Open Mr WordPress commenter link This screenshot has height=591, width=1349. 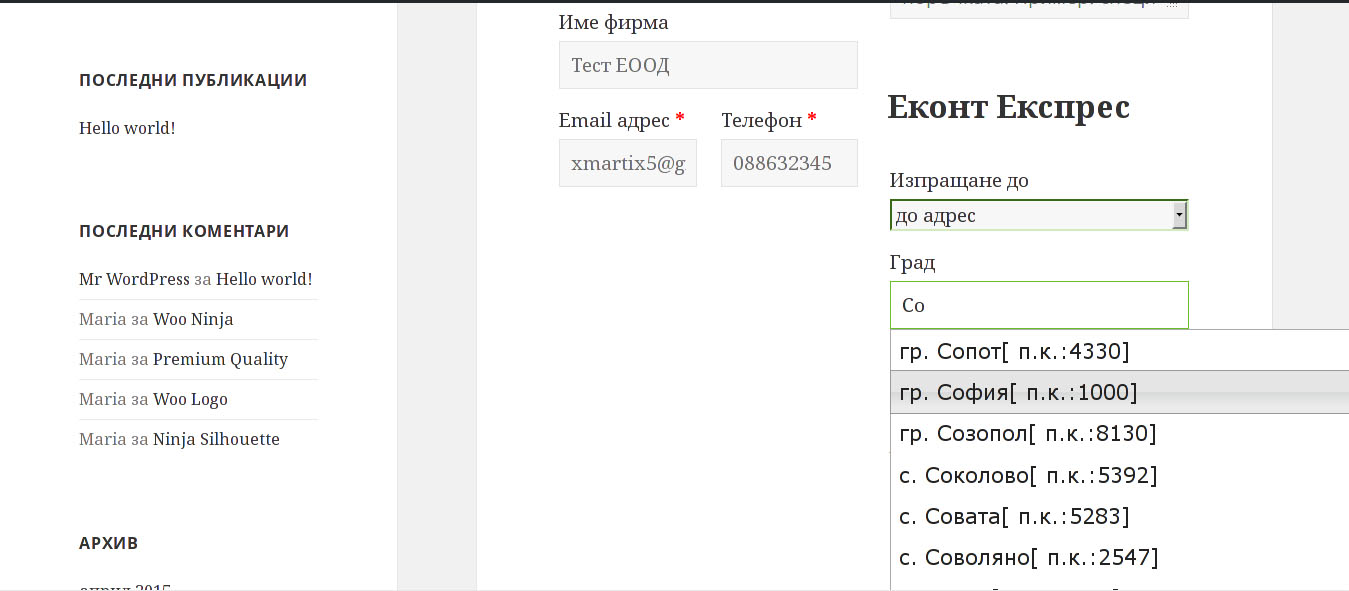pos(134,279)
